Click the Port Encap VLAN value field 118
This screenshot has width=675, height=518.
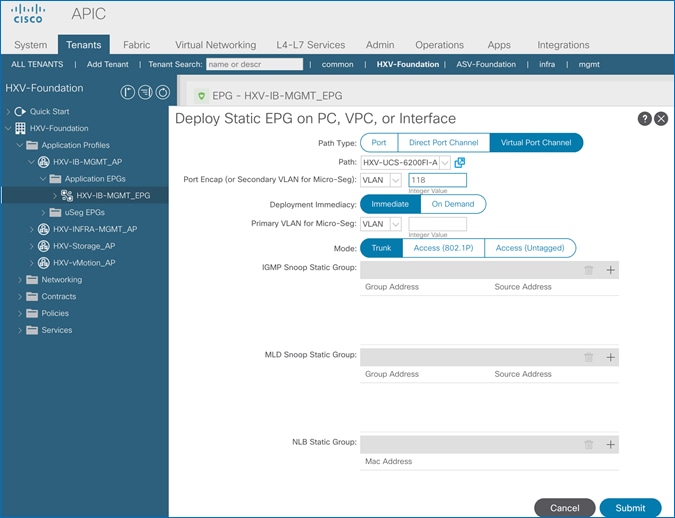(437, 180)
